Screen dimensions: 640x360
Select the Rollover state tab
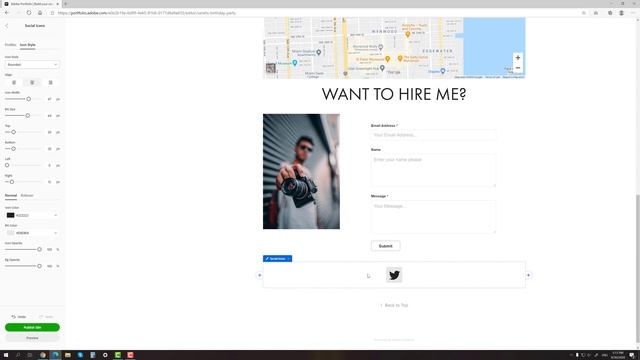pos(27,196)
